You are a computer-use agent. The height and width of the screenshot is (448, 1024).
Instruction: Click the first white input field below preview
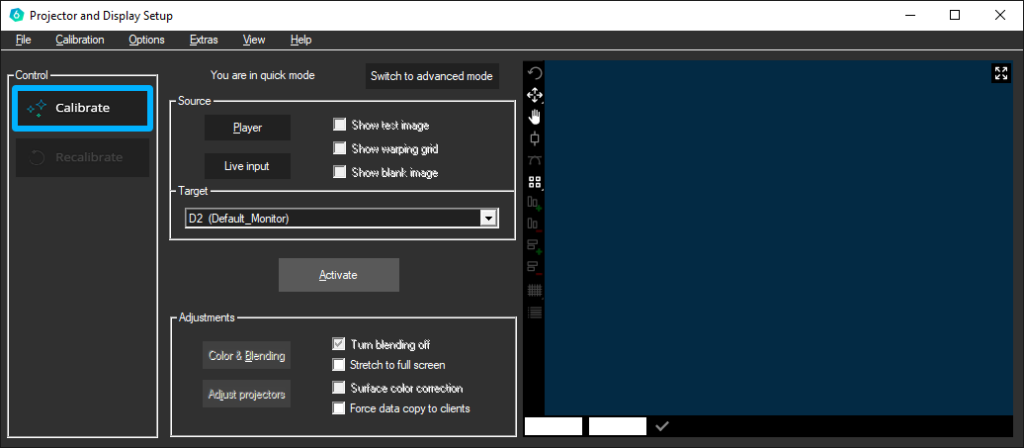coord(553,426)
